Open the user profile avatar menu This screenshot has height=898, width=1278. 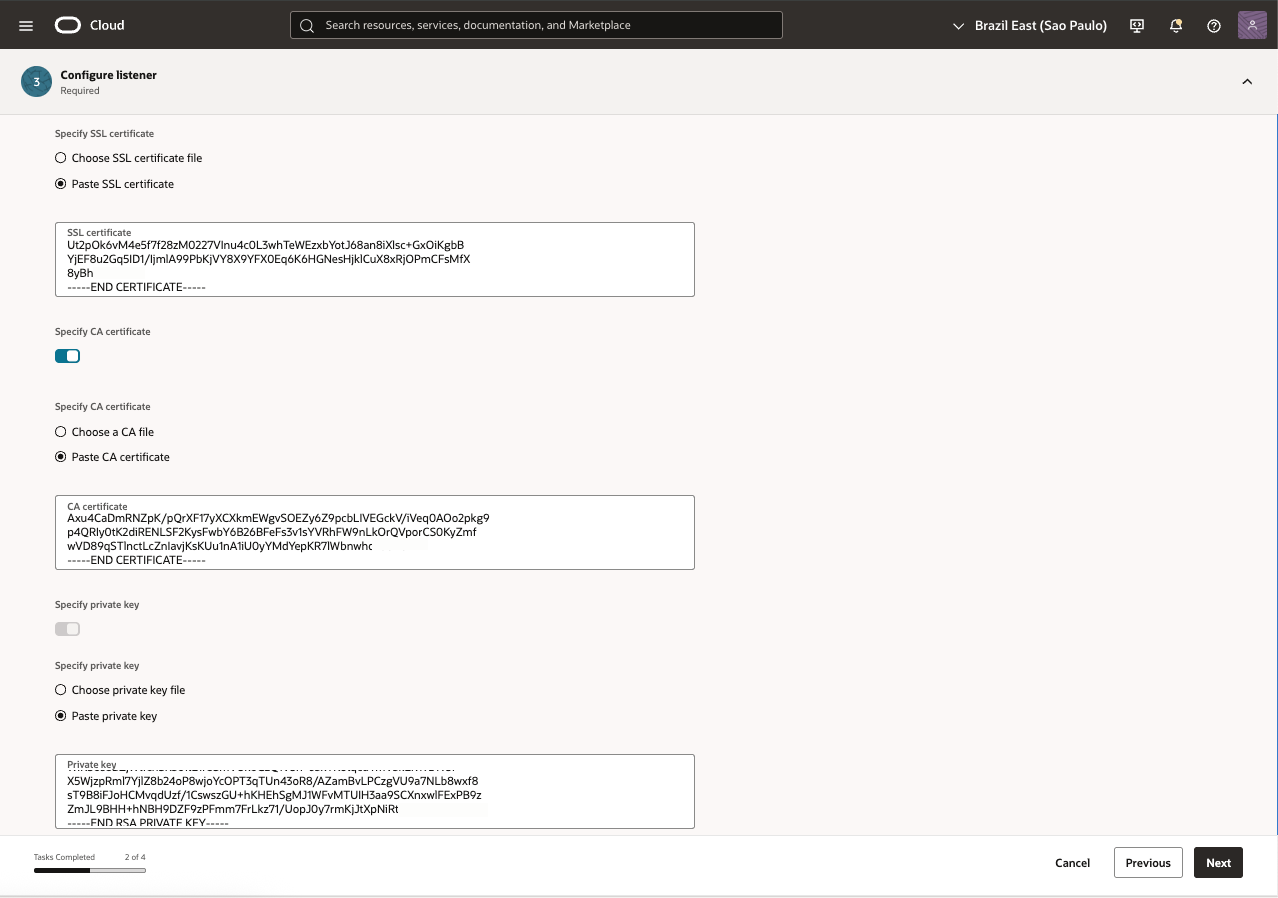click(1252, 25)
